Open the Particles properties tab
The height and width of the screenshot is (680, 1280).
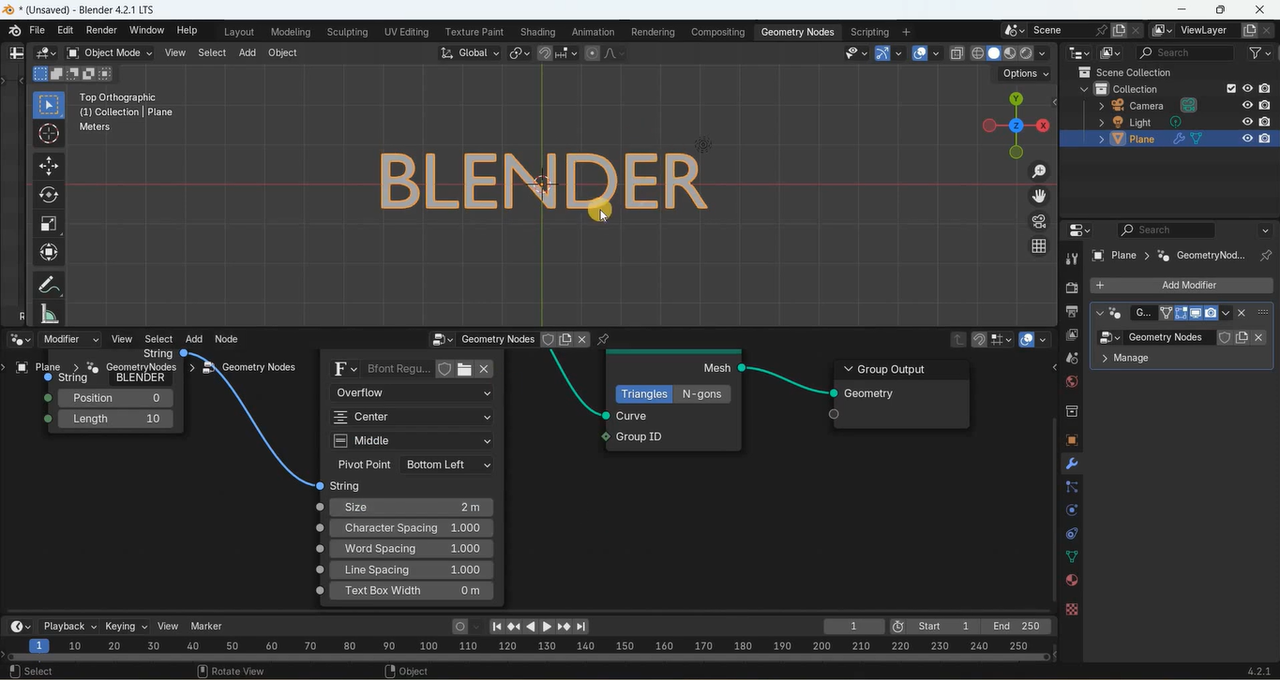pos(1072,487)
